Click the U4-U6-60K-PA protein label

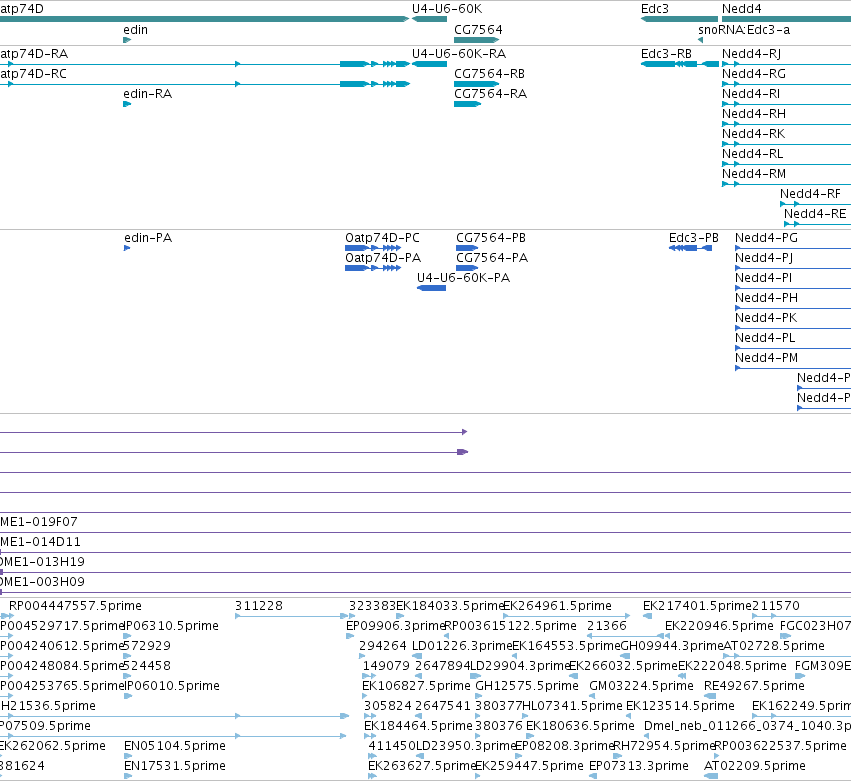coord(463,278)
